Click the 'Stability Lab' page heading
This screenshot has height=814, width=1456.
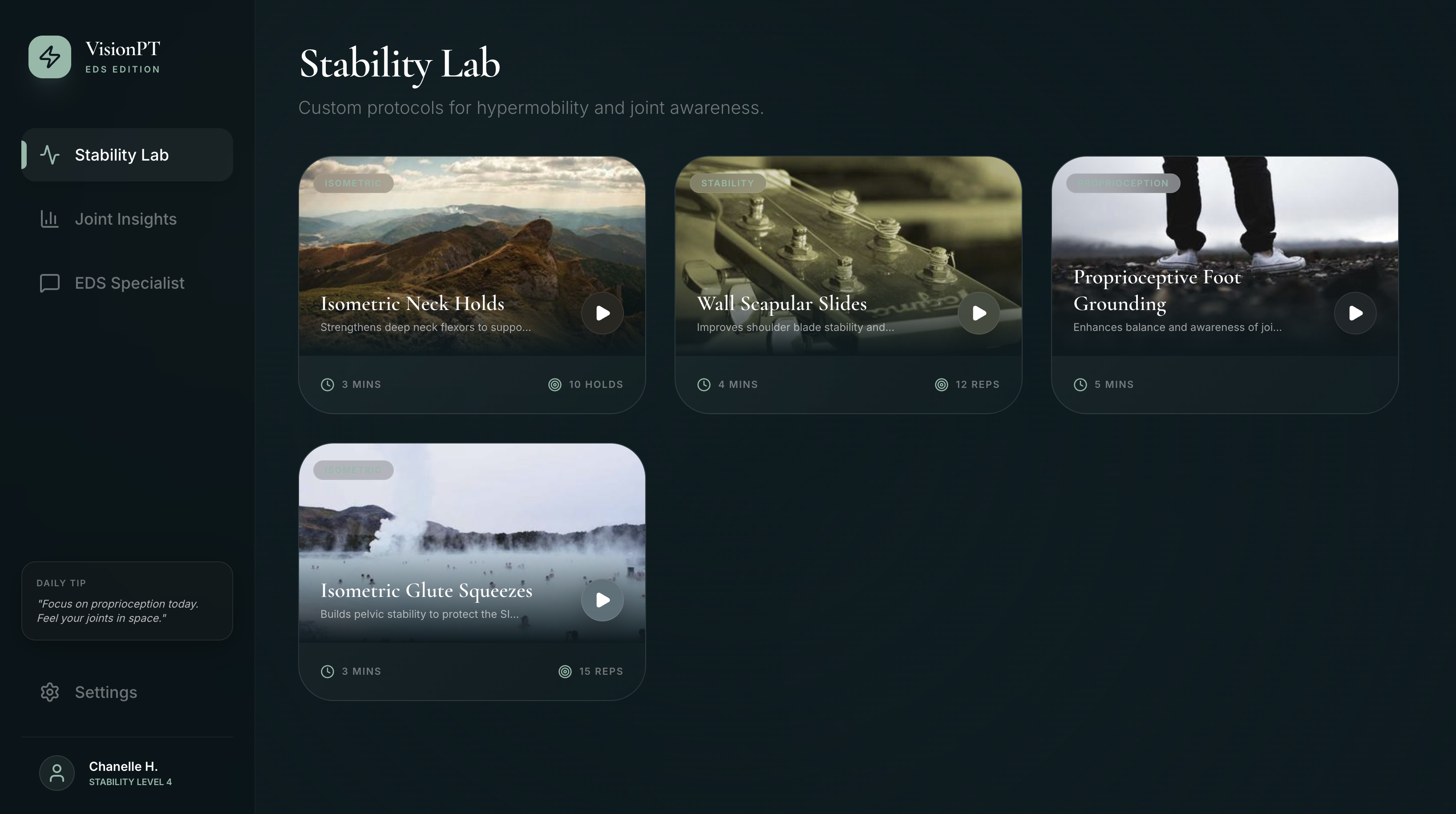coord(400,64)
